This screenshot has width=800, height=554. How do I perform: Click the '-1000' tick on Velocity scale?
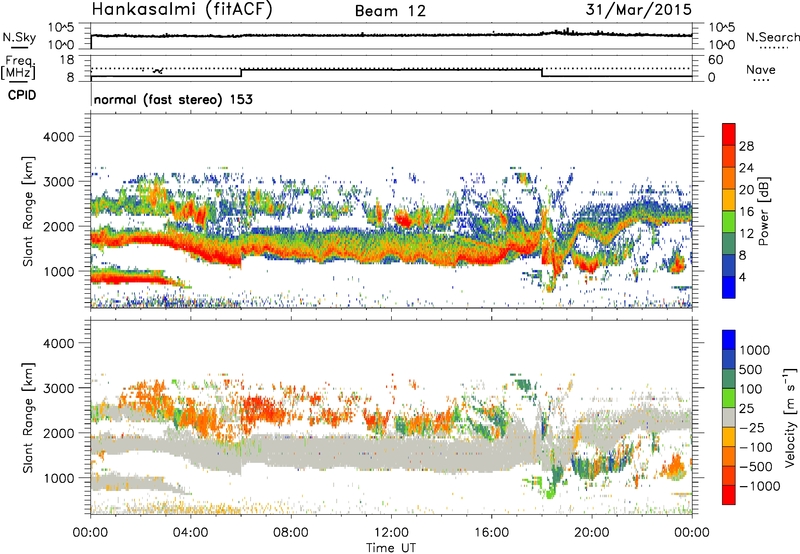pos(759,486)
